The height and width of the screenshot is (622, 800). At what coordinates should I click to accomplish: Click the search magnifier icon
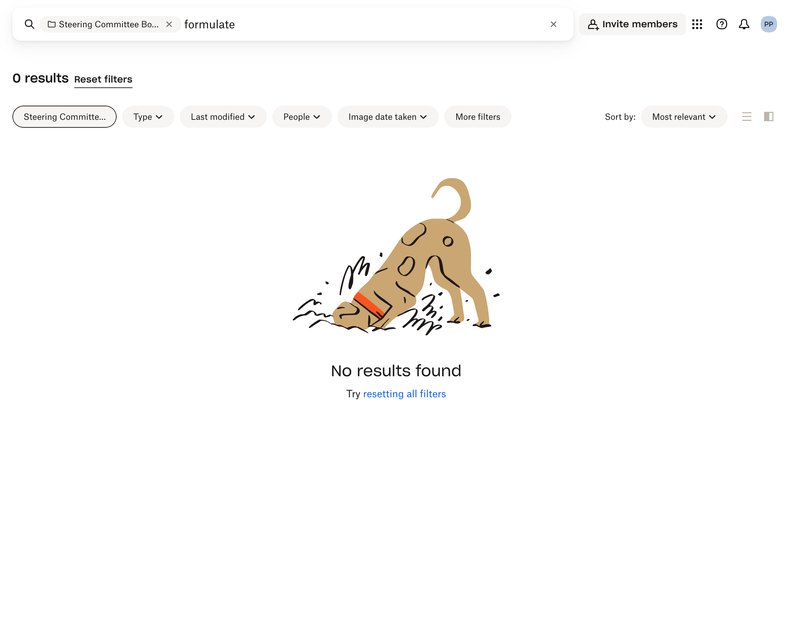point(30,24)
